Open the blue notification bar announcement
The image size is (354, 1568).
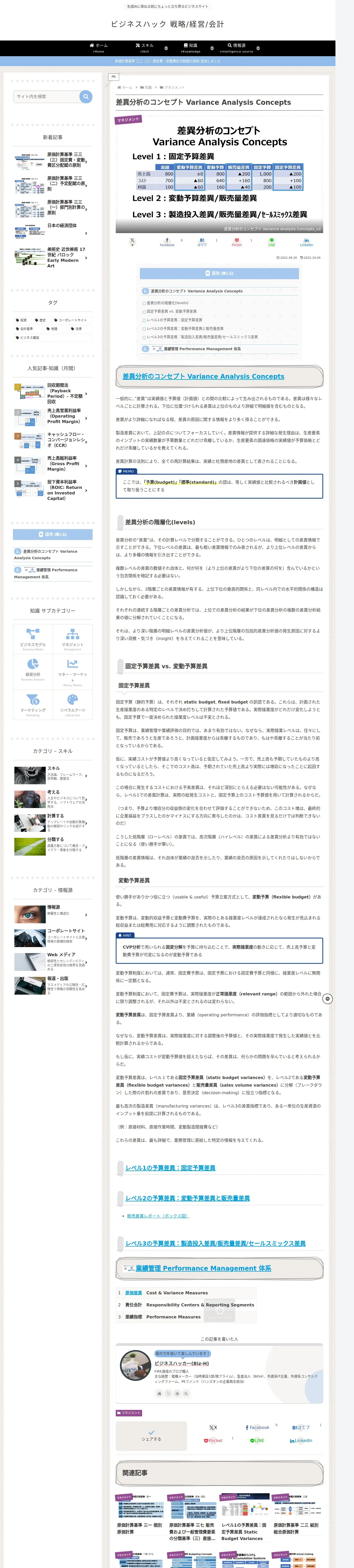(168, 61)
